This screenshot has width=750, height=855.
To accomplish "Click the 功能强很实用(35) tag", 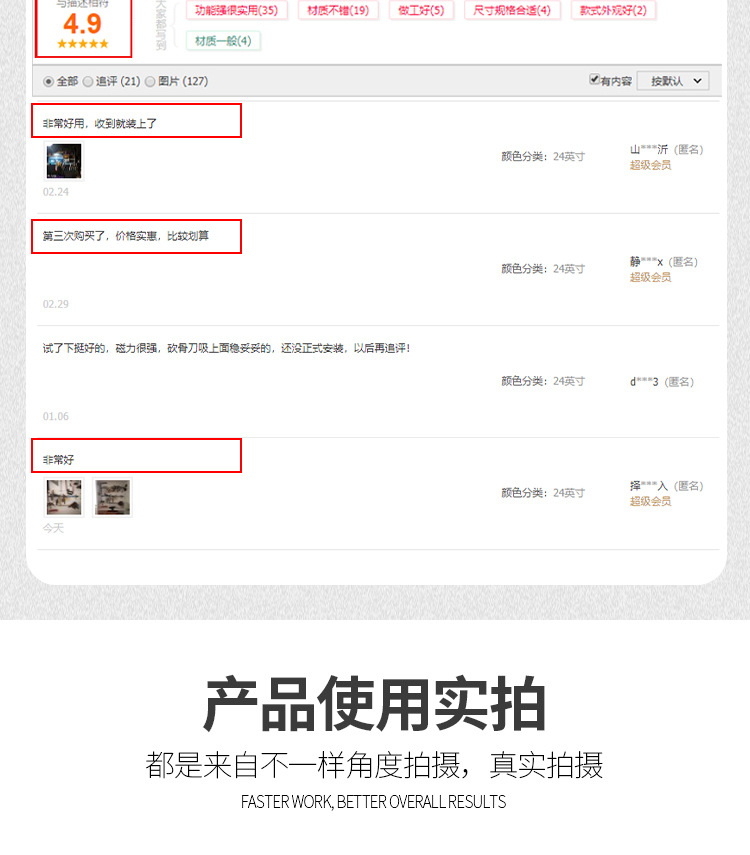I will click(x=236, y=10).
